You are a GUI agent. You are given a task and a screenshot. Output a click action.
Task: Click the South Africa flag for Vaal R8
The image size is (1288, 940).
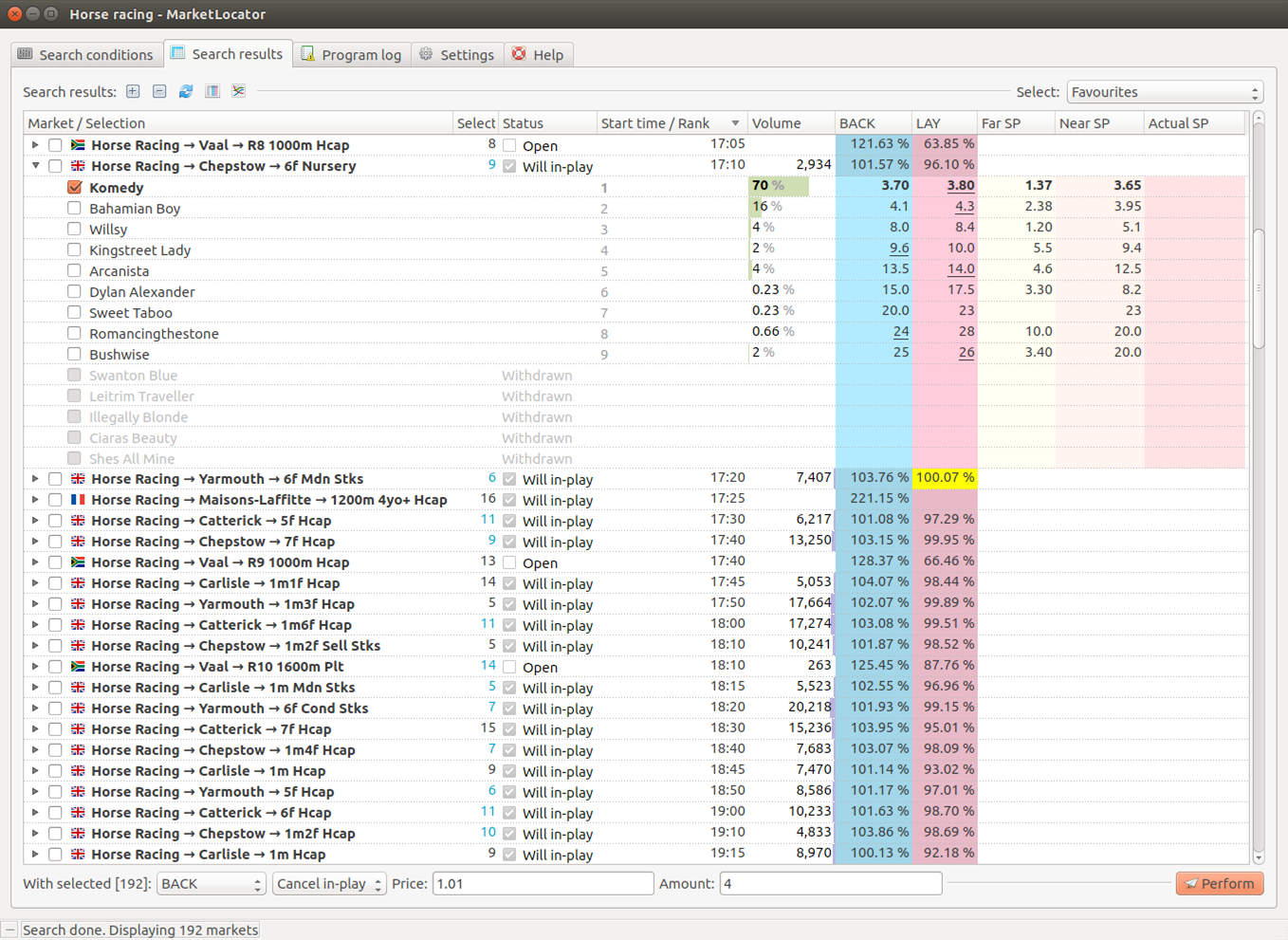(78, 145)
